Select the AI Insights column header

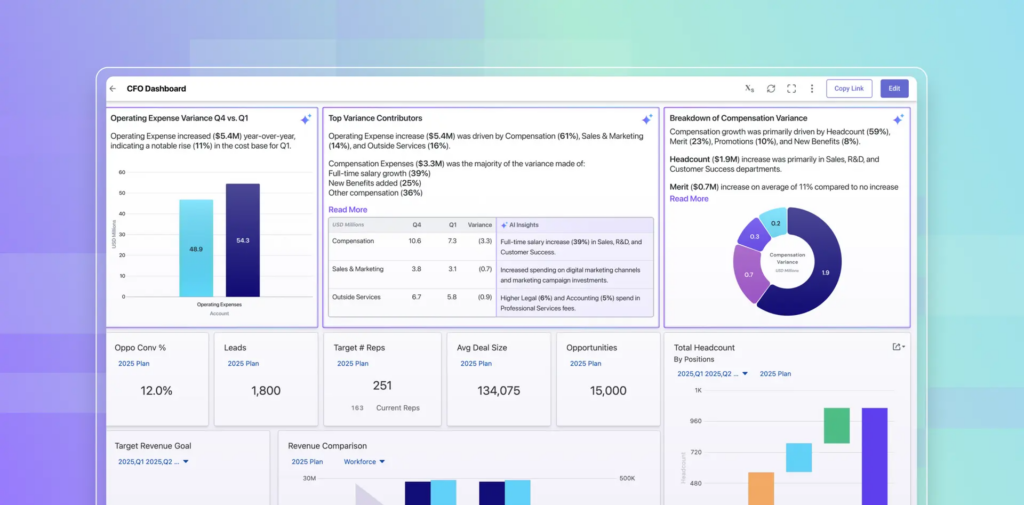pos(524,225)
